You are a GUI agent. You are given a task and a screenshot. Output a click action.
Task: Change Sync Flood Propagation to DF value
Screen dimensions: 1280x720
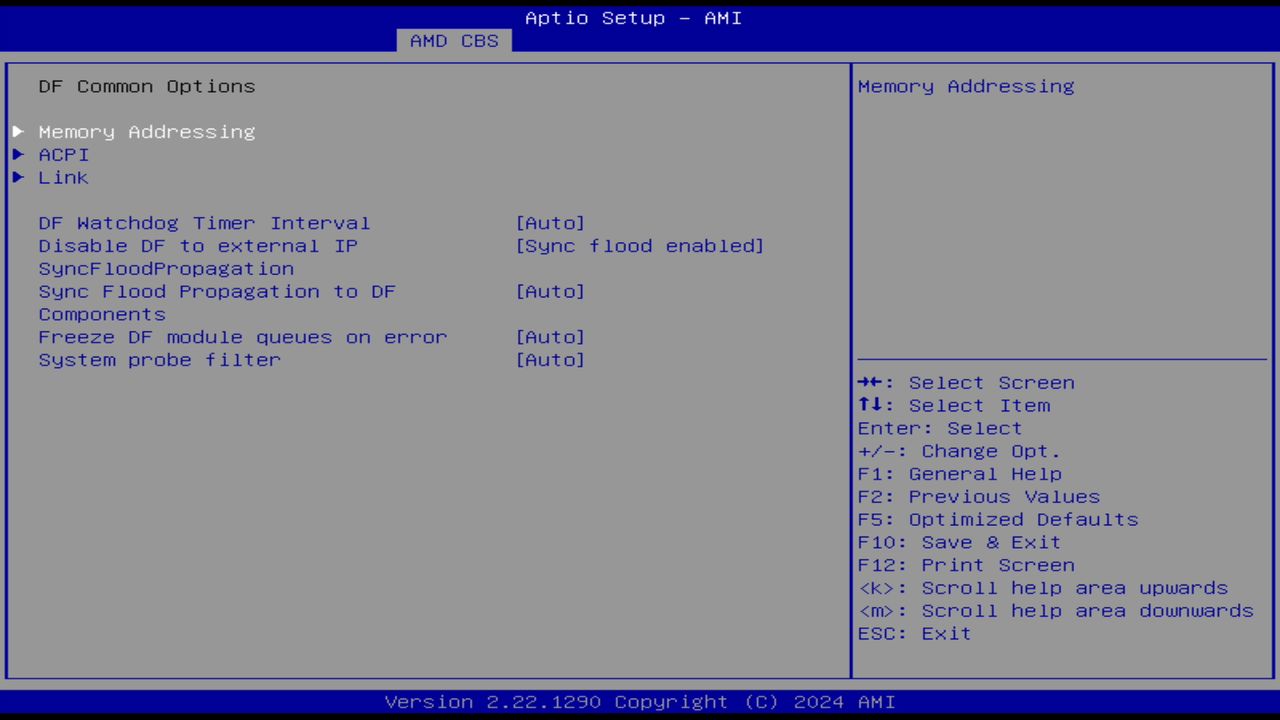tap(550, 292)
